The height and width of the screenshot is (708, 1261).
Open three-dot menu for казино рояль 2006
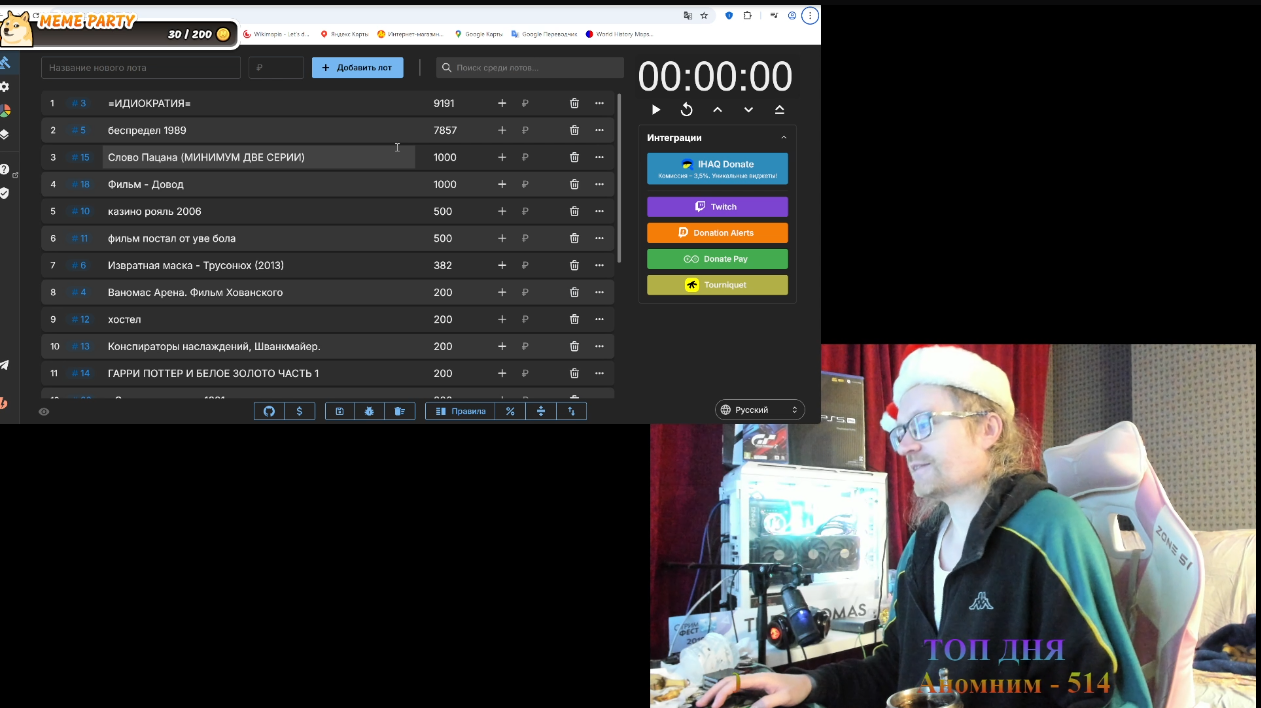(599, 211)
